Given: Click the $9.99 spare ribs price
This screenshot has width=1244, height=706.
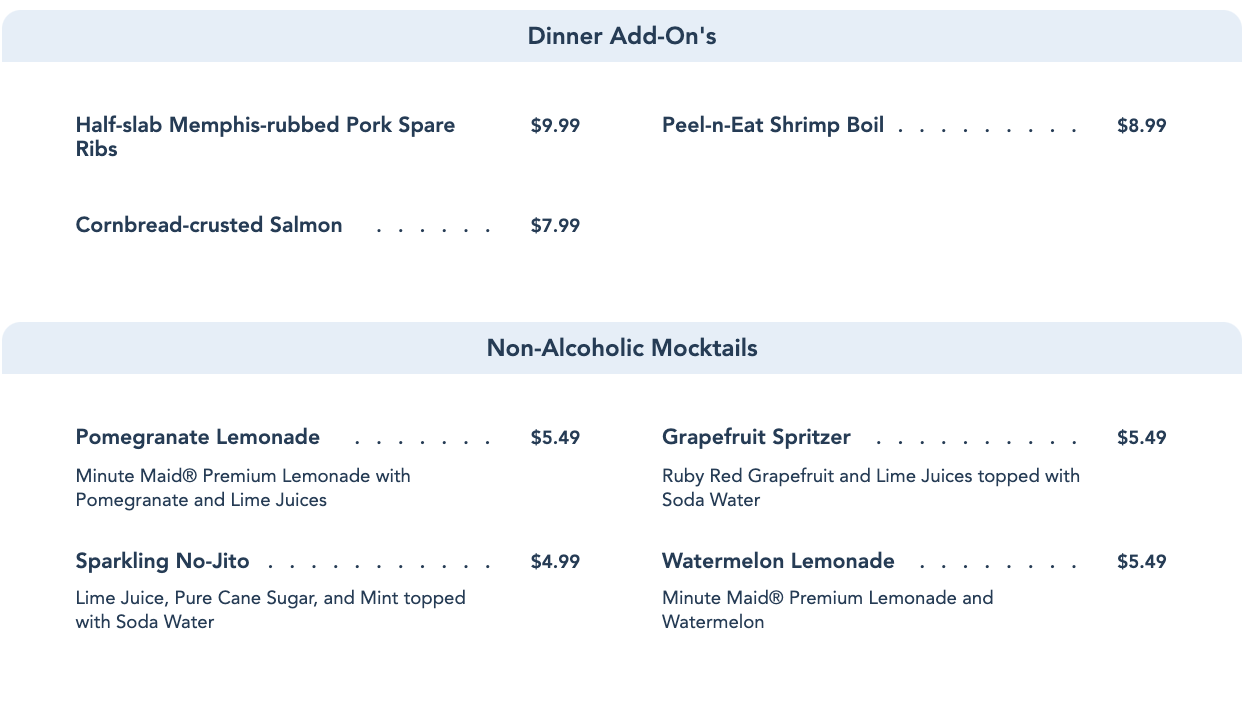Looking at the screenshot, I should pyautogui.click(x=555, y=126).
